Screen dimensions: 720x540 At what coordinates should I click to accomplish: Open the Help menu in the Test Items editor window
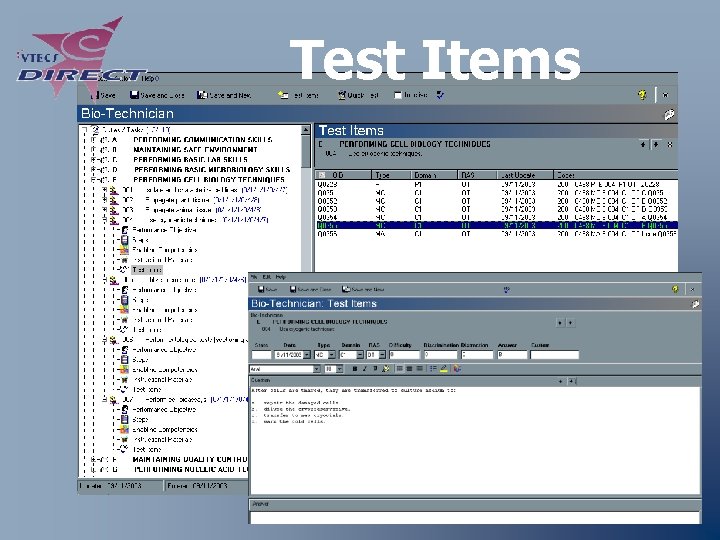281,277
